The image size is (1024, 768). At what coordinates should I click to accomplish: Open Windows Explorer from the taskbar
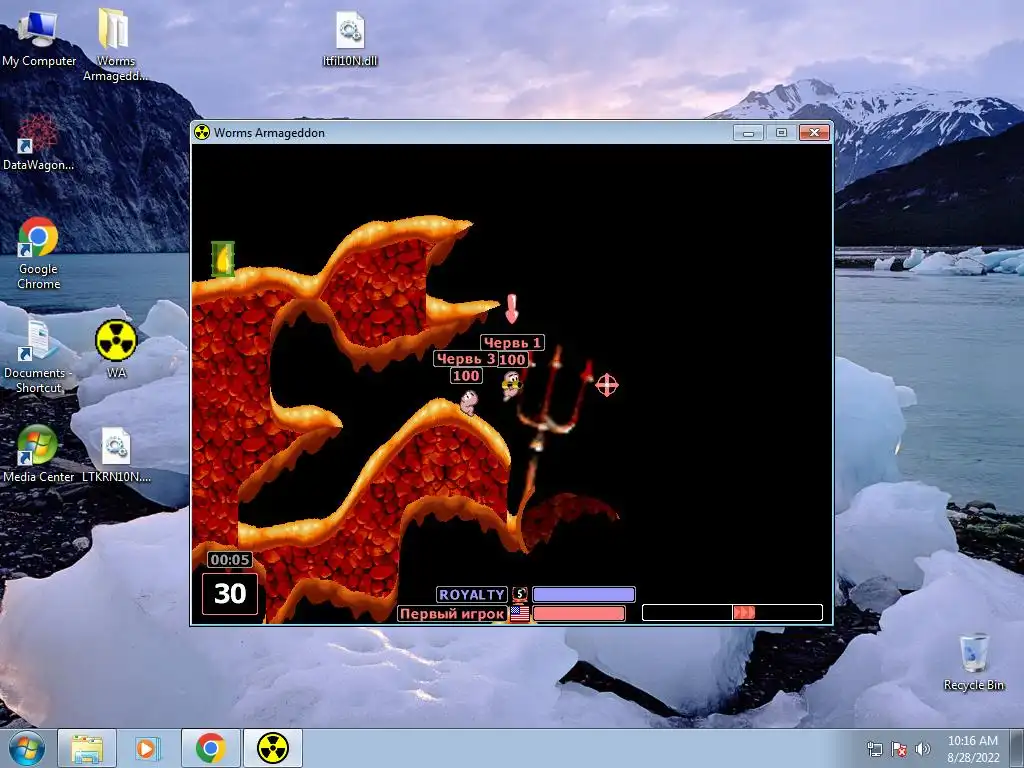click(x=87, y=748)
